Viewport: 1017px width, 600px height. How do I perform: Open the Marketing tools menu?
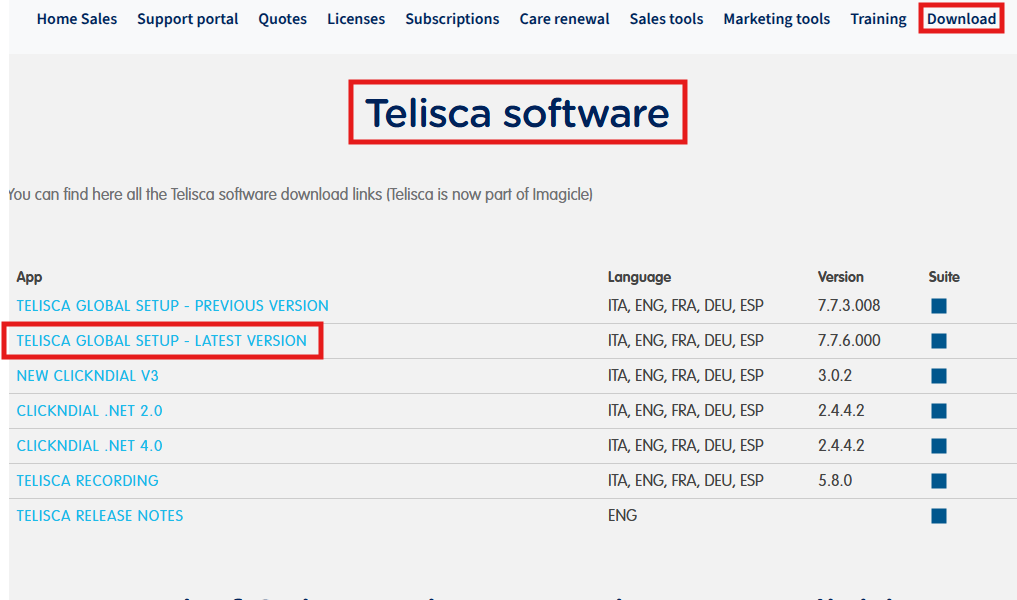tap(776, 19)
